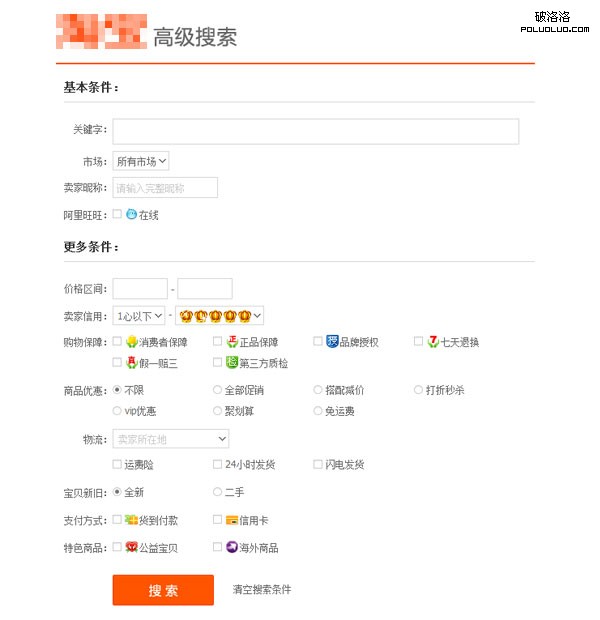Click the 消费者保障 yellow shield icon
Screen dimensions: 600x620
pos(131,342)
